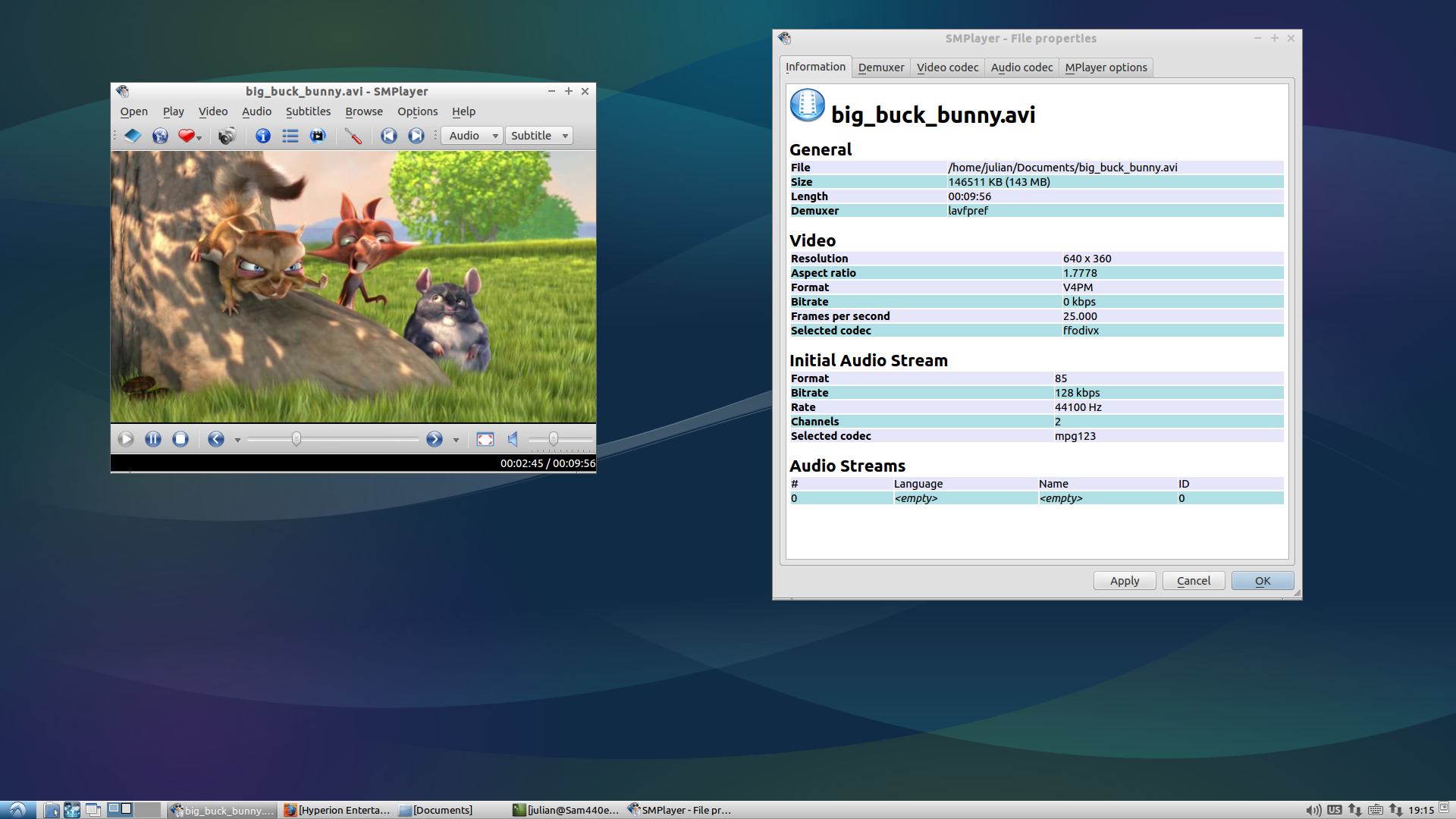This screenshot has height=819, width=1456.
Task: Click the volume slider handle
Action: pyautogui.click(x=554, y=439)
